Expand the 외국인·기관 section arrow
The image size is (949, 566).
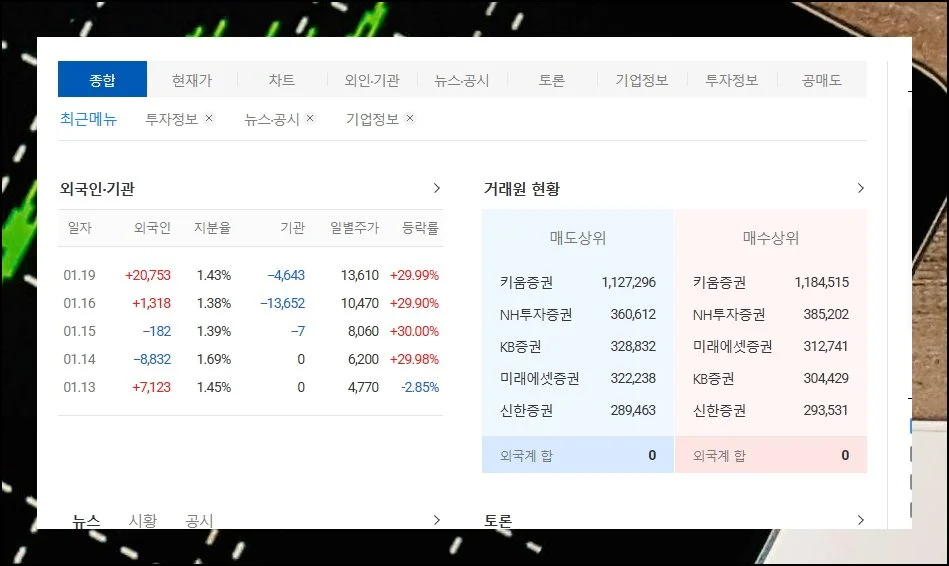tap(436, 188)
